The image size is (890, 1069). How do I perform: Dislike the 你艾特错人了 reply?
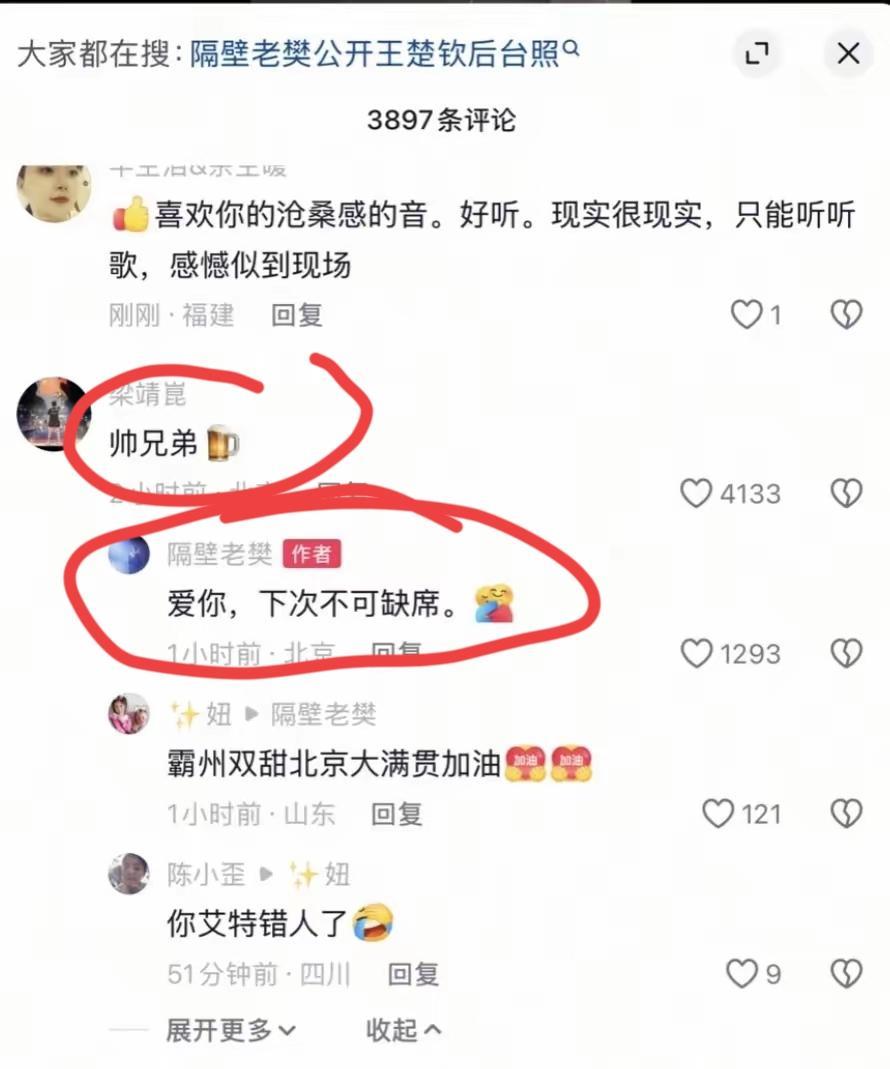click(846, 974)
